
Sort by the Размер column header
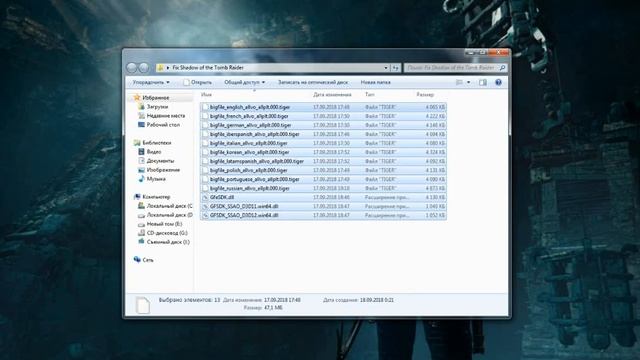coord(425,95)
